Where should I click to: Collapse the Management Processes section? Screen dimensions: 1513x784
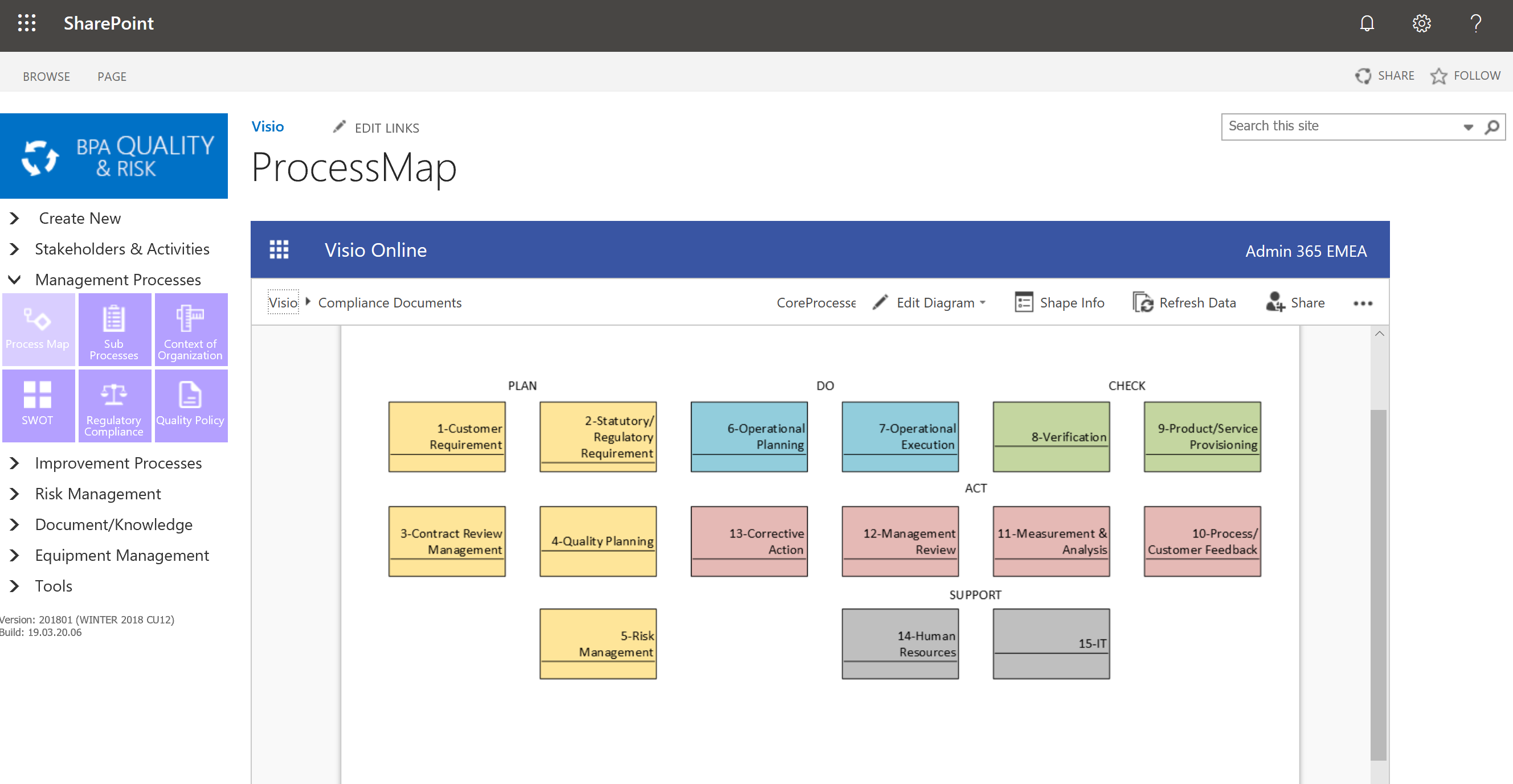tap(15, 280)
